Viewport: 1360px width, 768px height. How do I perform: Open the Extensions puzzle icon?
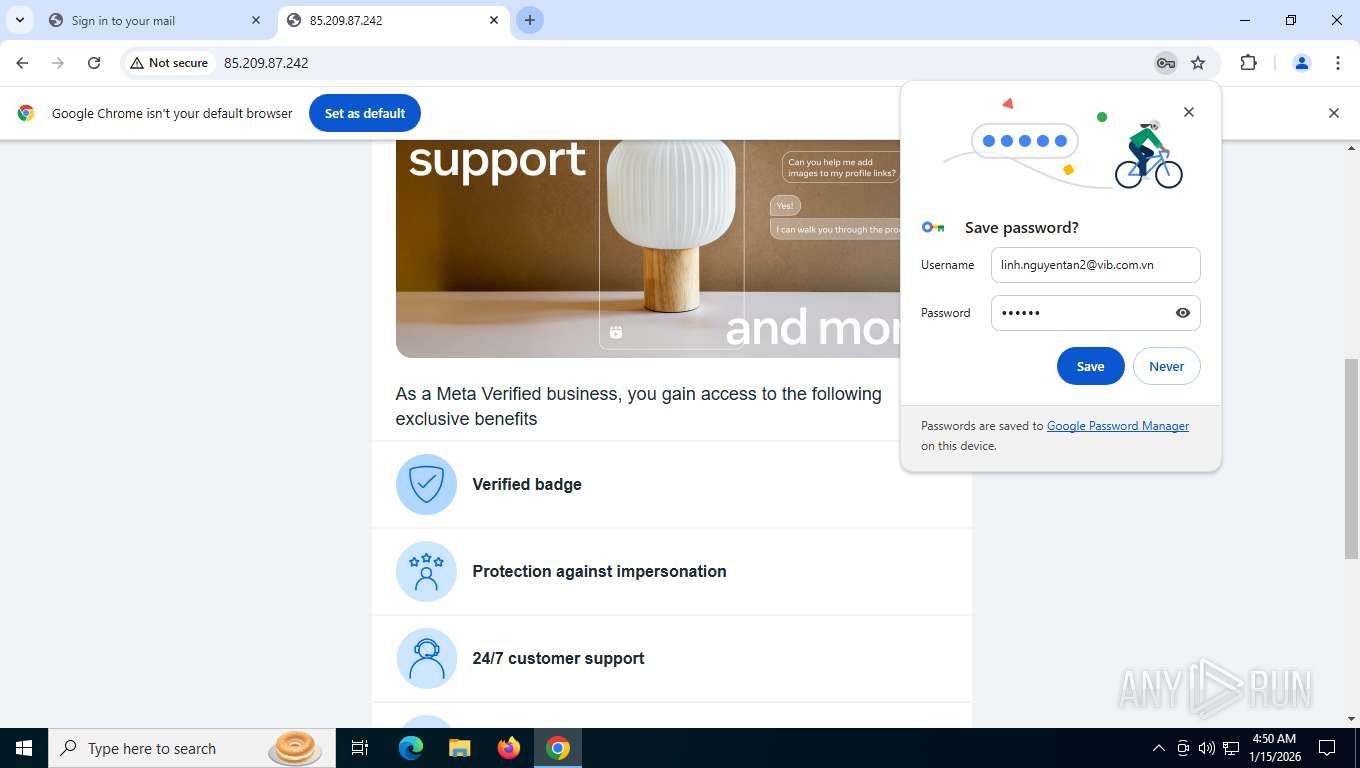click(1248, 63)
